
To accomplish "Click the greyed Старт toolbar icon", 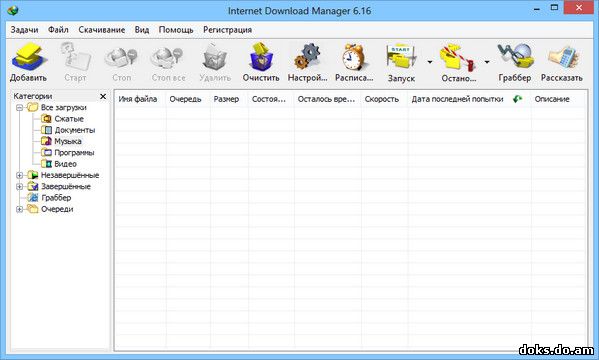I will pos(76,57).
